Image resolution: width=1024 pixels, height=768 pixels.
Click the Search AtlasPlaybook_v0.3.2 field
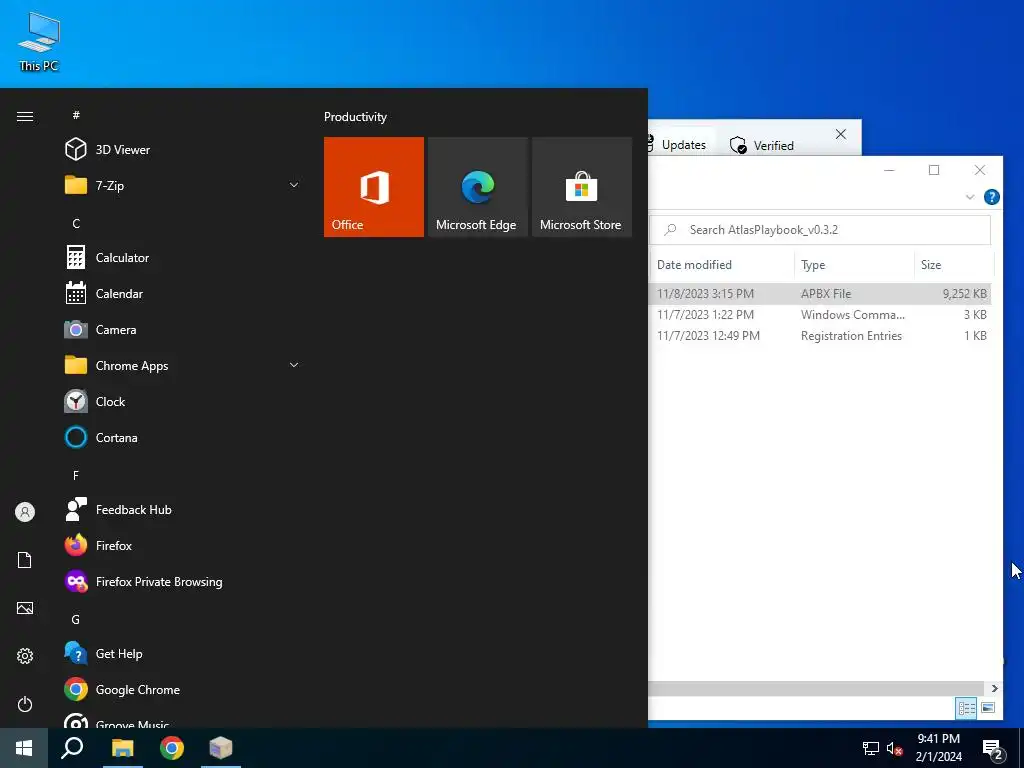820,230
